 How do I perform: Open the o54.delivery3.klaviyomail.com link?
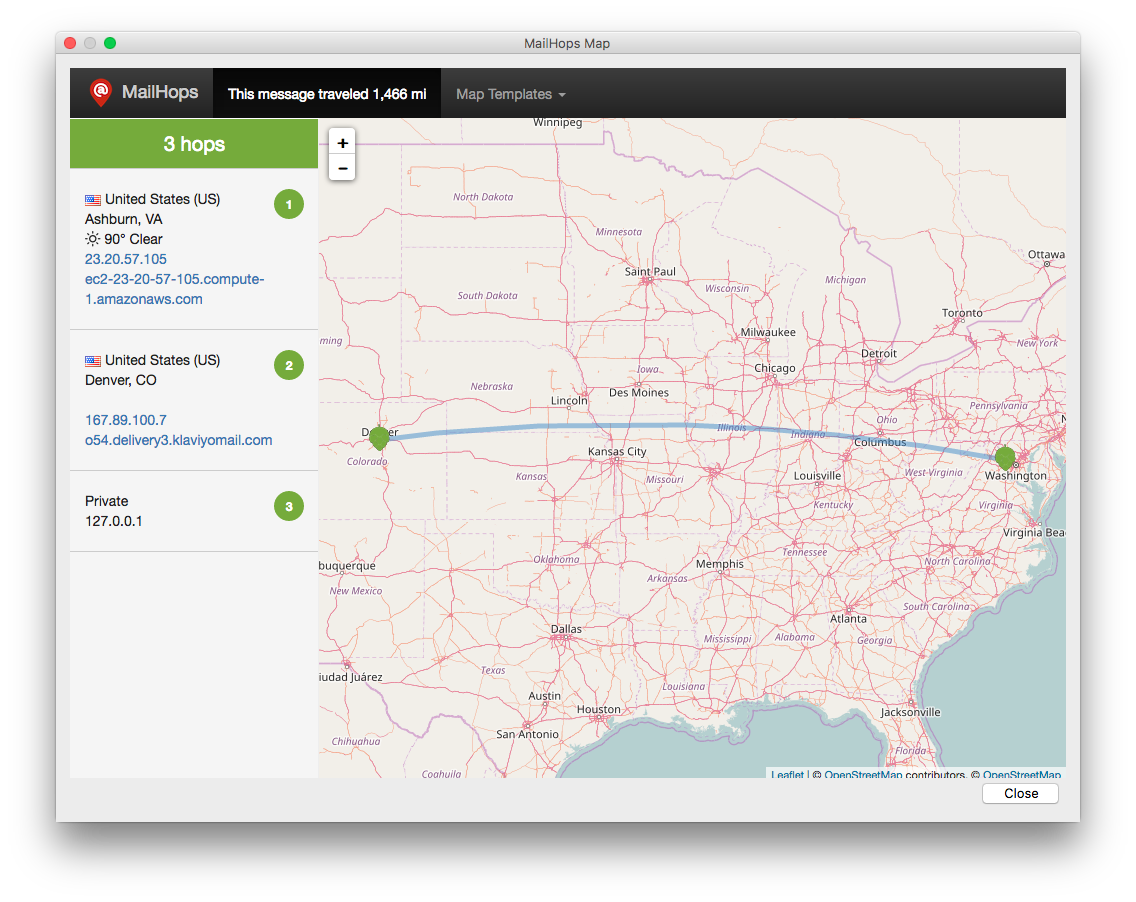178,440
